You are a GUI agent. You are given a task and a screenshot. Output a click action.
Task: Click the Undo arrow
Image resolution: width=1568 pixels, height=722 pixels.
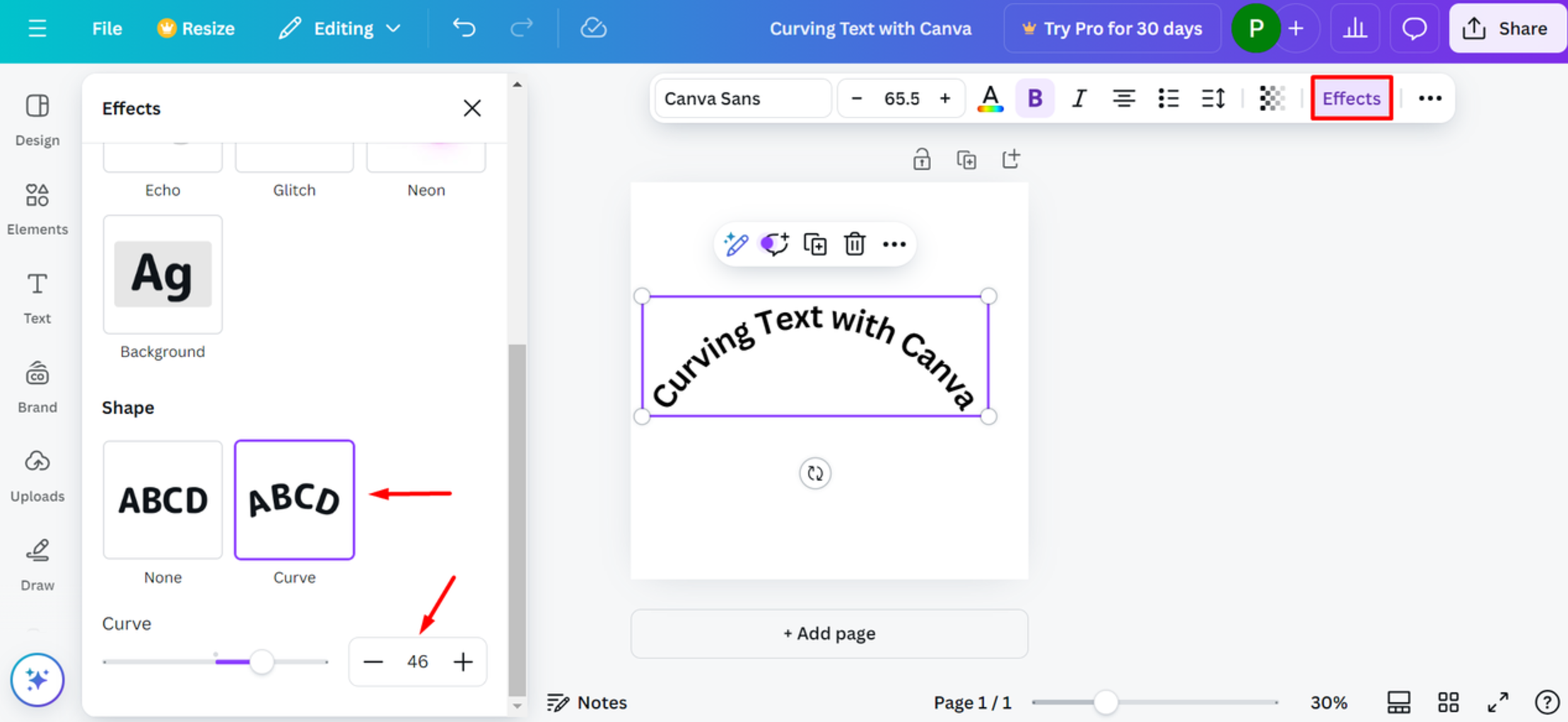464,28
